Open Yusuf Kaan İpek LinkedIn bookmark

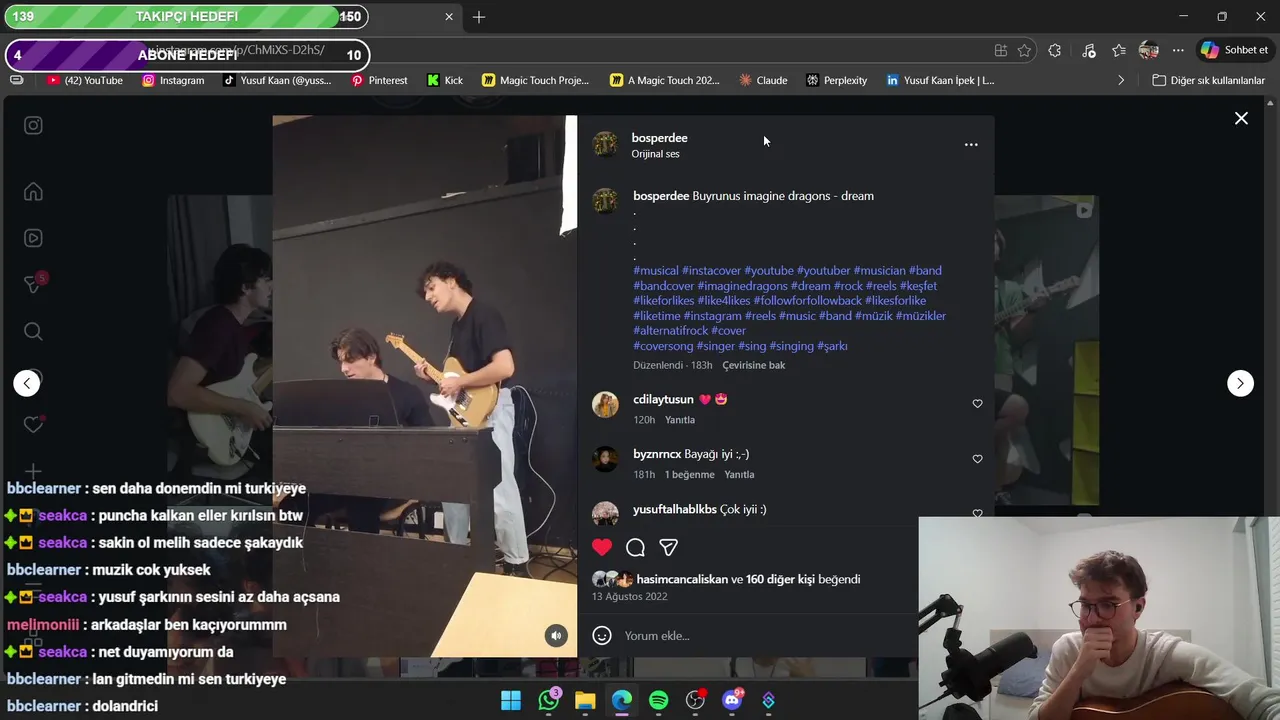(x=940, y=80)
